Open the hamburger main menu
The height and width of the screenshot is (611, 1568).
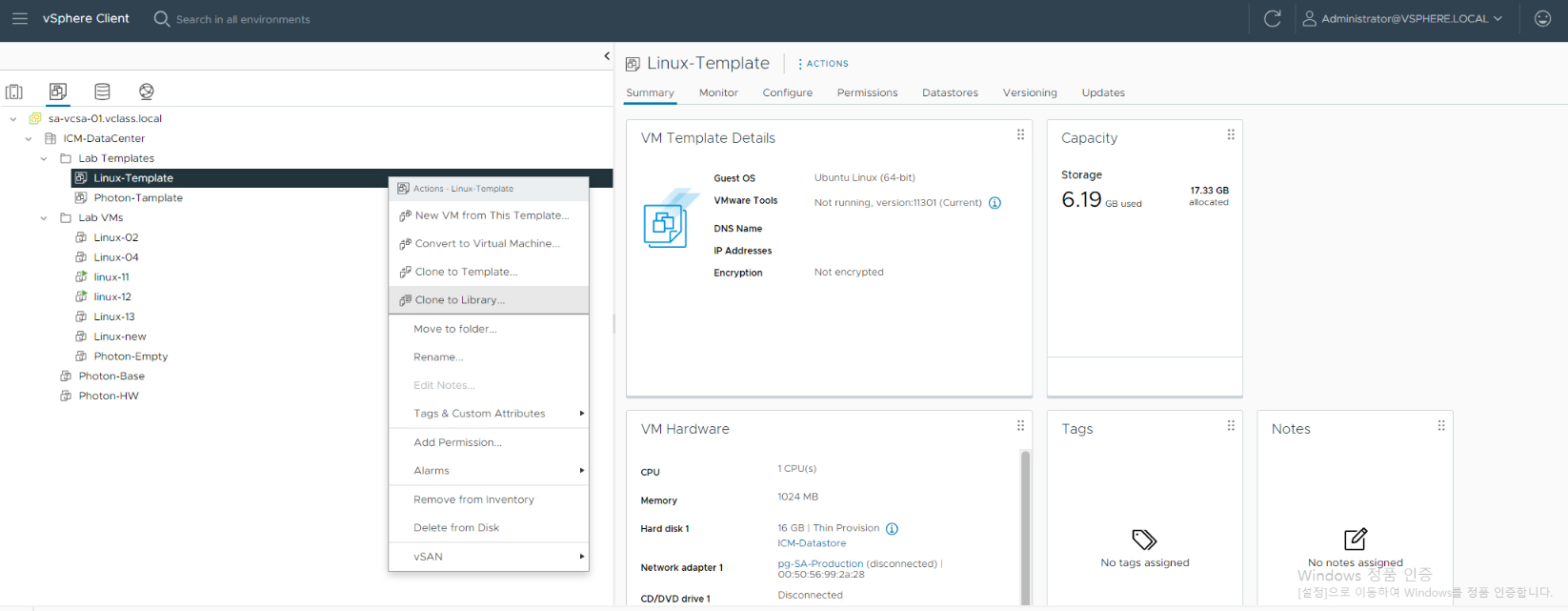coord(20,18)
